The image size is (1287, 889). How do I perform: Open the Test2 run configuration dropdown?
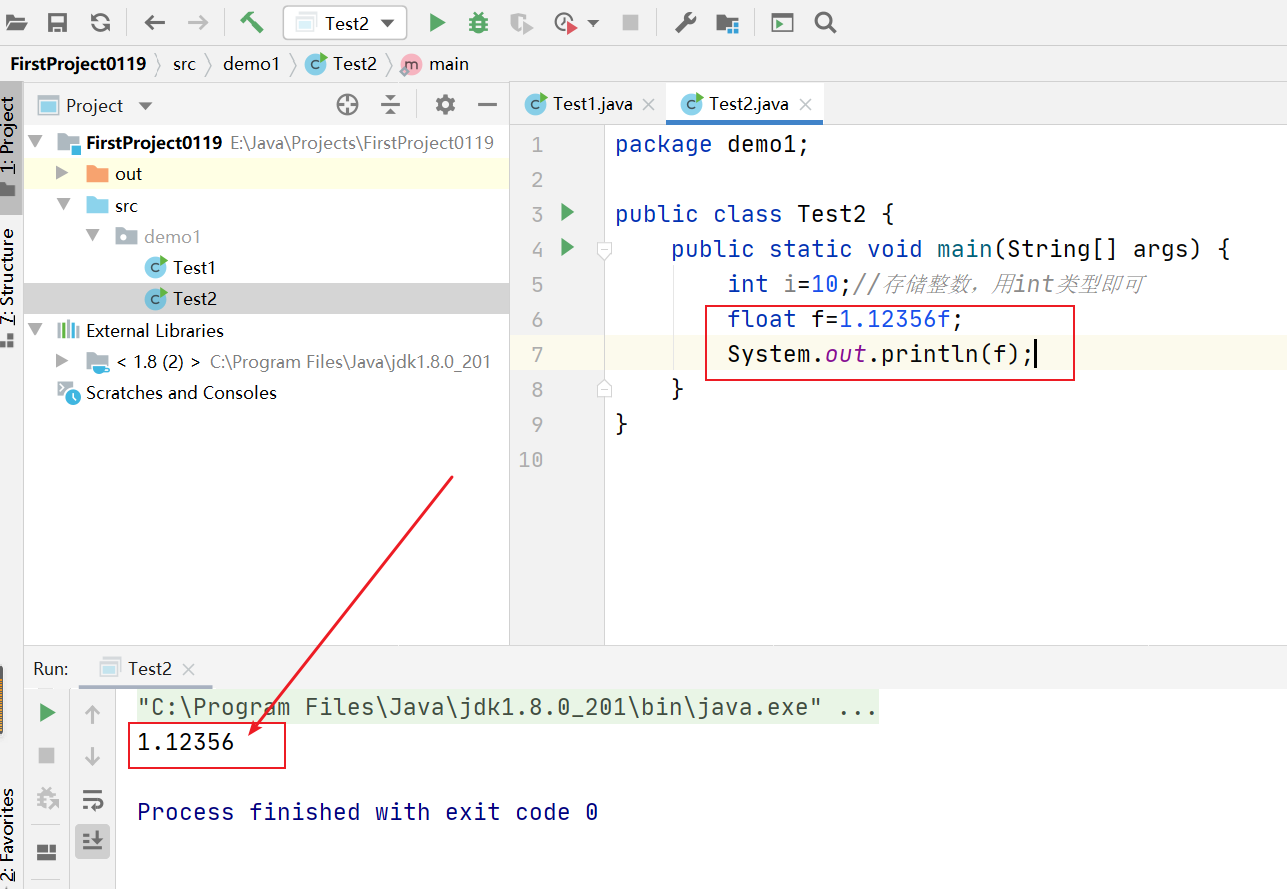click(345, 23)
